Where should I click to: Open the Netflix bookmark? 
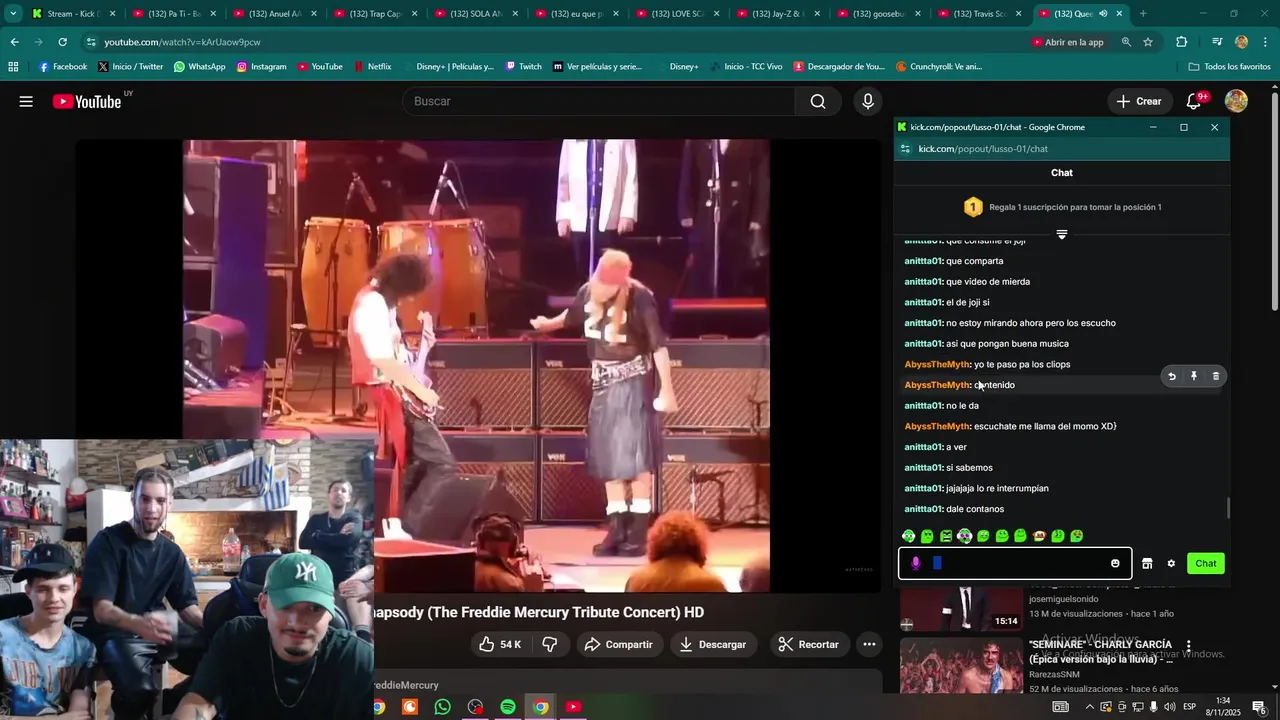point(372,66)
